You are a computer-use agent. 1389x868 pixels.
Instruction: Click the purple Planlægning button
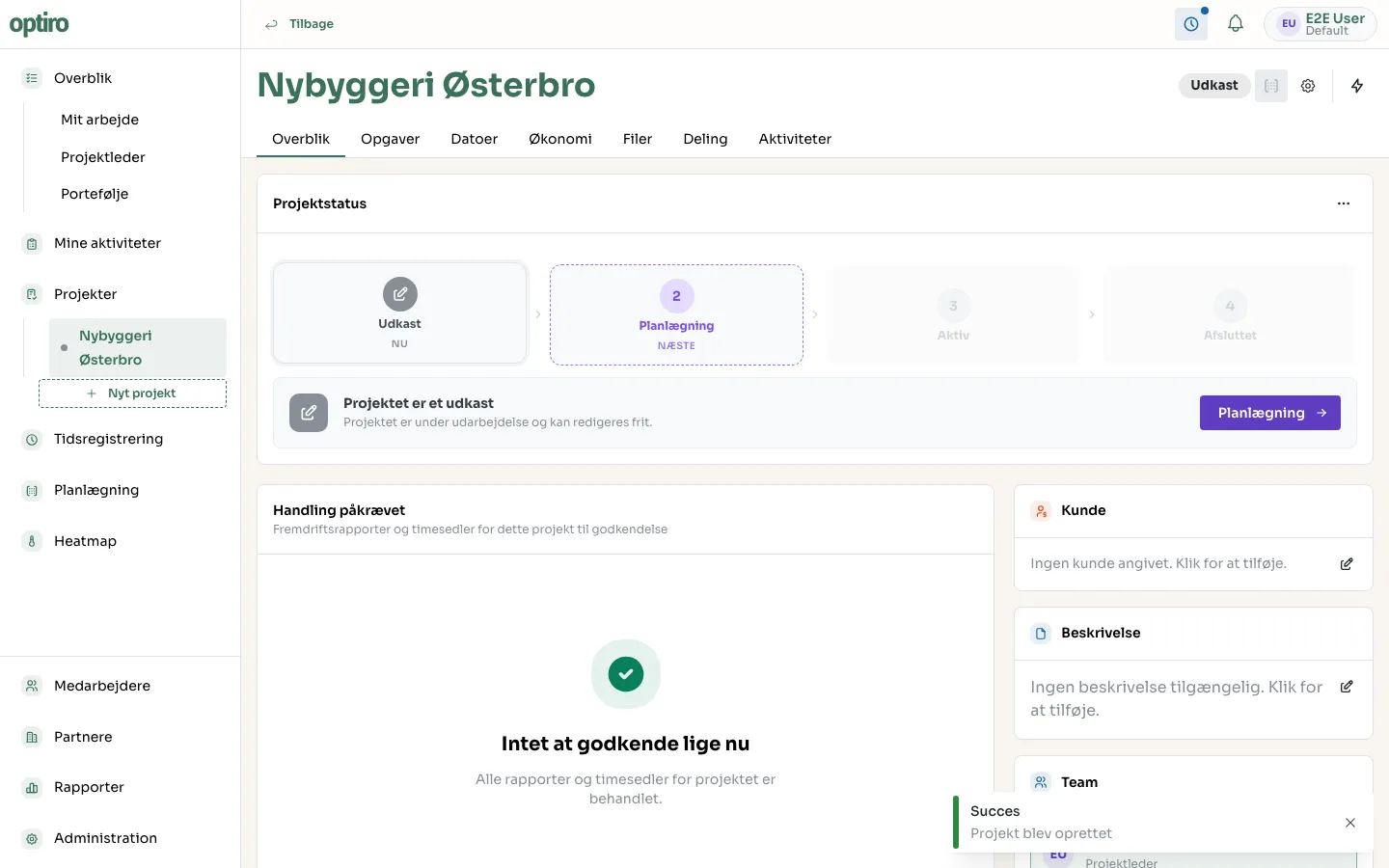tap(1270, 413)
